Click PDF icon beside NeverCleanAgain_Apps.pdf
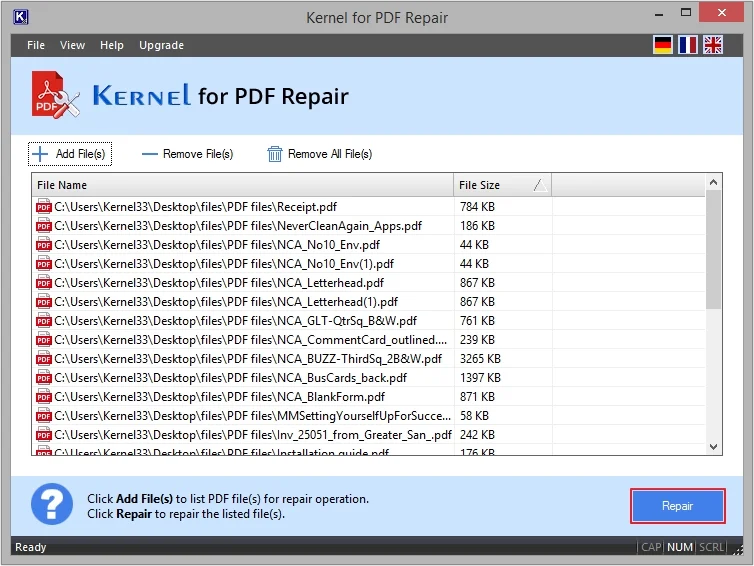The image size is (754, 566). coord(44,226)
